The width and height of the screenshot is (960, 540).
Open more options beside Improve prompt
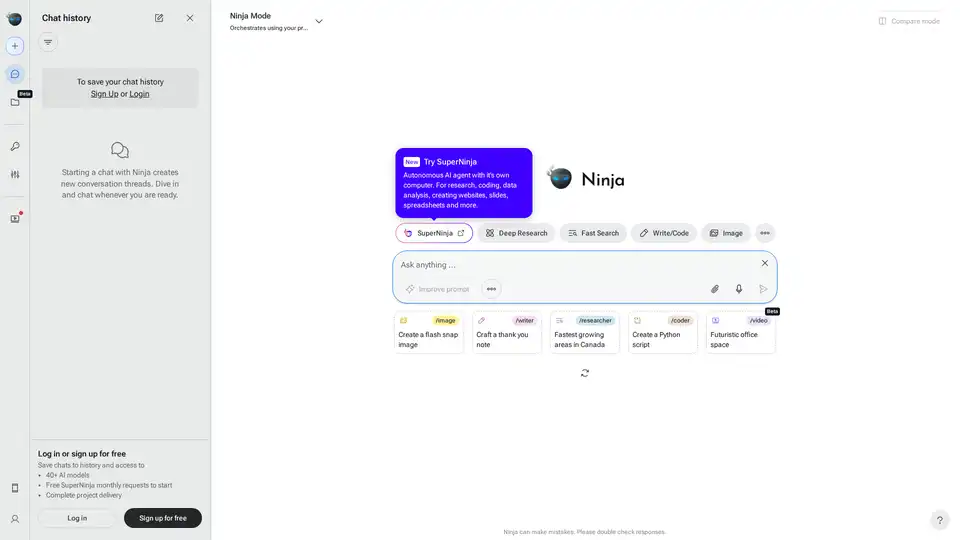point(491,289)
